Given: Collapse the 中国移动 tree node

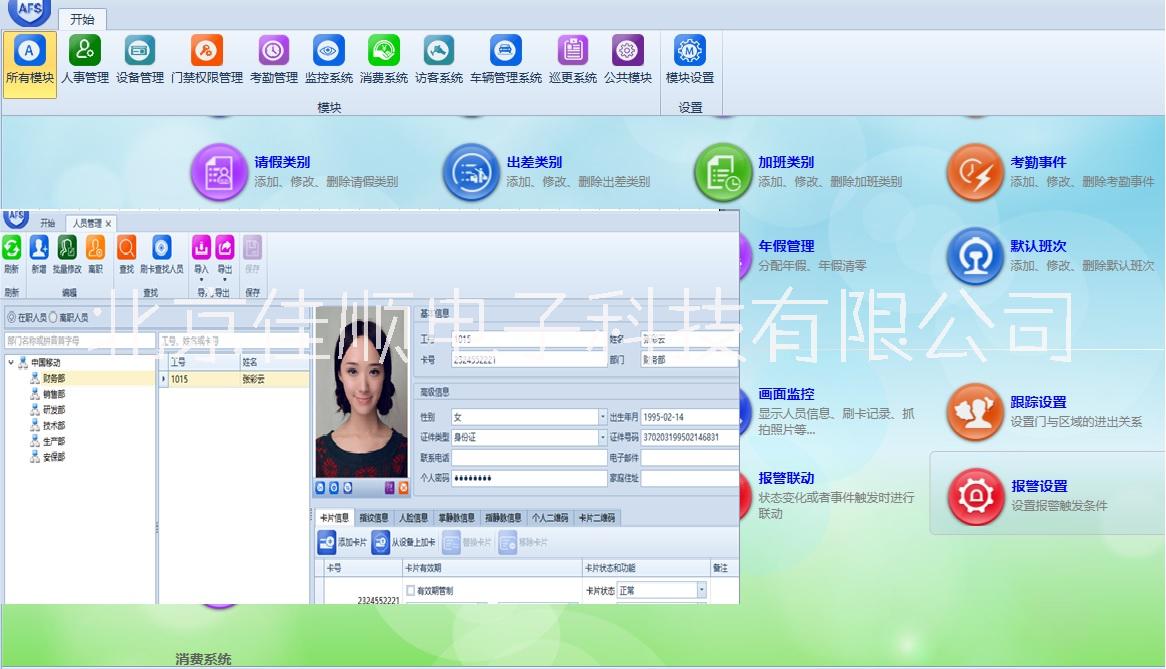Looking at the screenshot, I should (11, 363).
